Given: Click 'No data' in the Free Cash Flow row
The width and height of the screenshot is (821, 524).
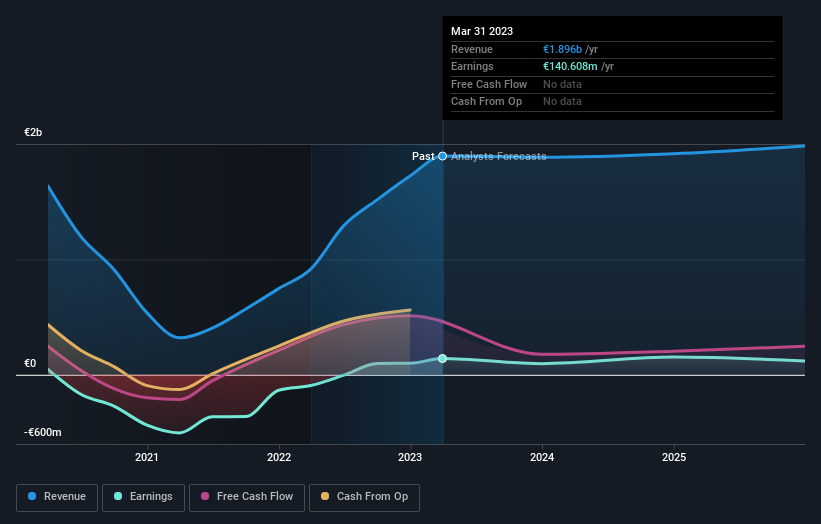Looking at the screenshot, I should pyautogui.click(x=562, y=84).
